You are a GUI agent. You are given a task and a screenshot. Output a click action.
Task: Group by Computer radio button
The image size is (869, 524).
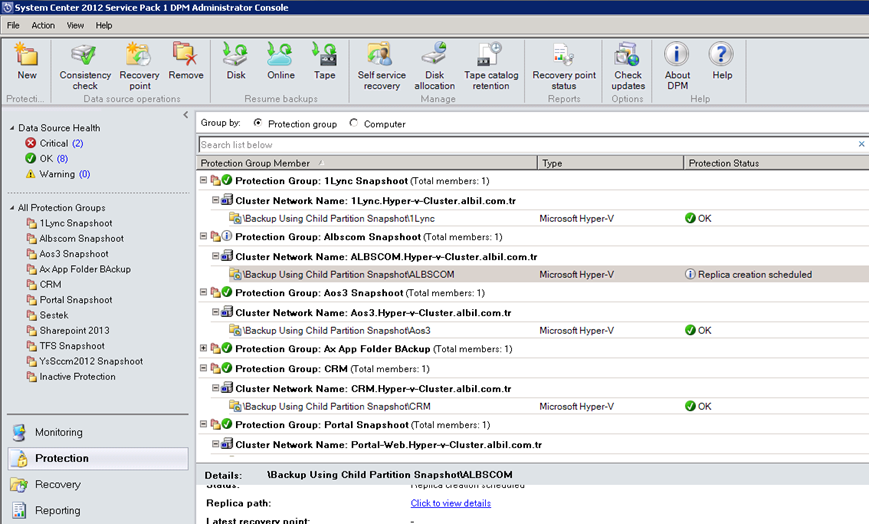[354, 123]
